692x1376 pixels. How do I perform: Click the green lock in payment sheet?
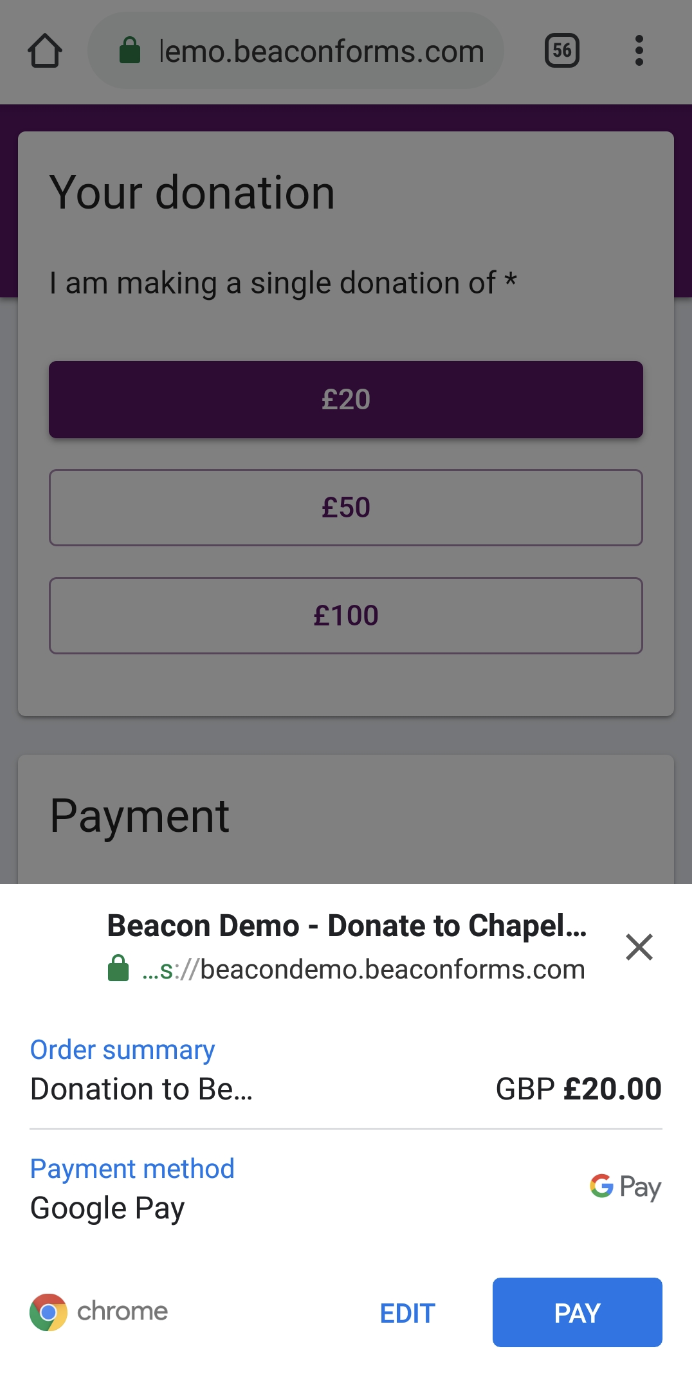(118, 969)
